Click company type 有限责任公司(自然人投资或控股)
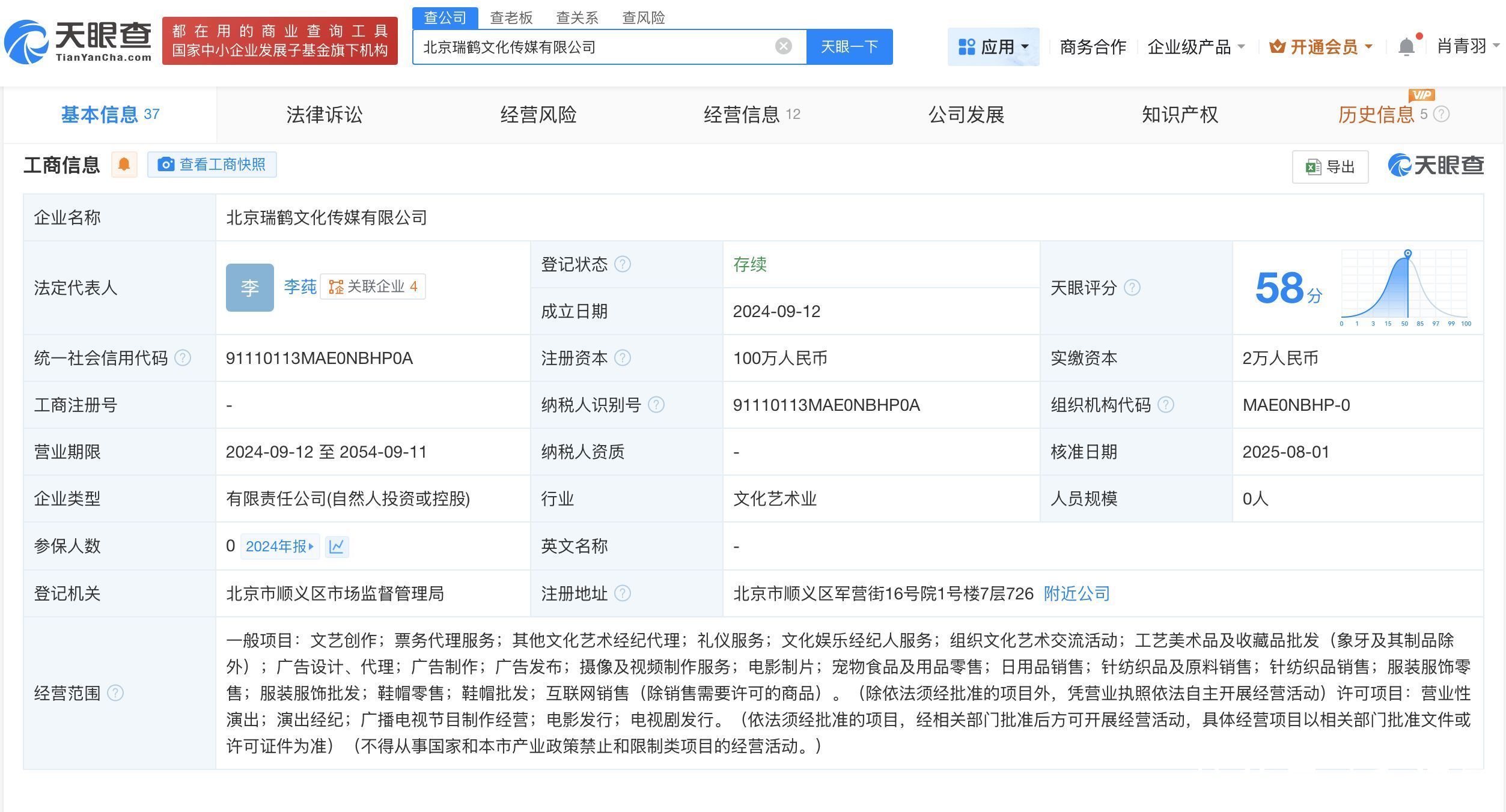The width and height of the screenshot is (1506, 812). 348,498
